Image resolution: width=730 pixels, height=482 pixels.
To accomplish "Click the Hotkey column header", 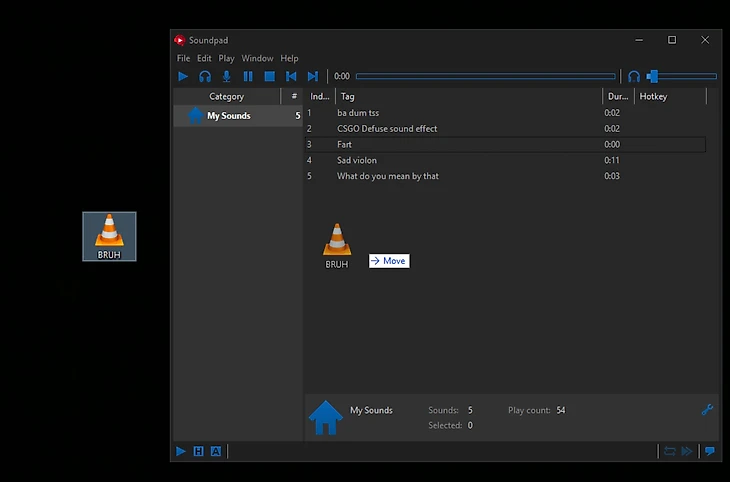I will point(653,97).
